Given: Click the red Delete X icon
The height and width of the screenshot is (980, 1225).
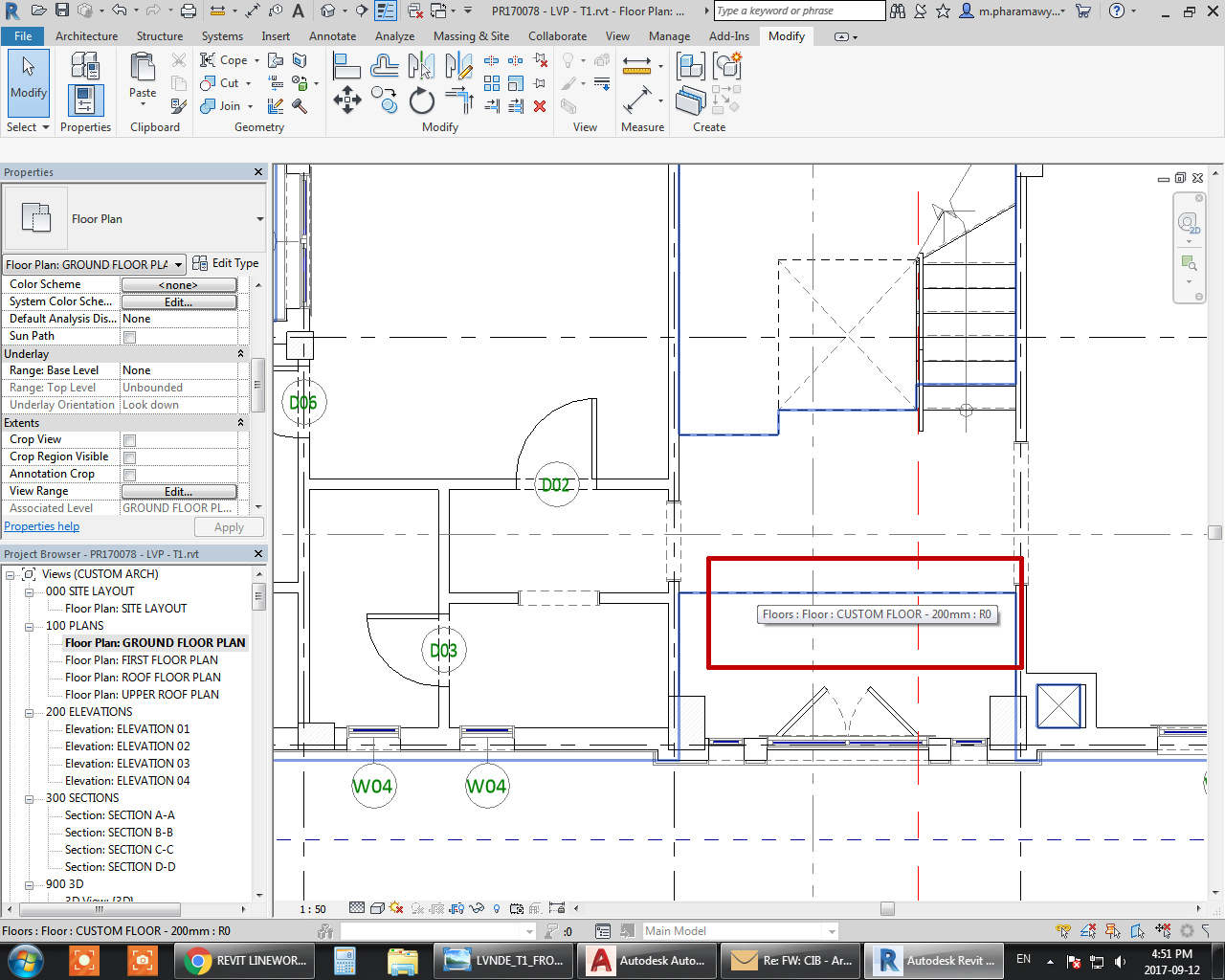Looking at the screenshot, I should pyautogui.click(x=540, y=106).
